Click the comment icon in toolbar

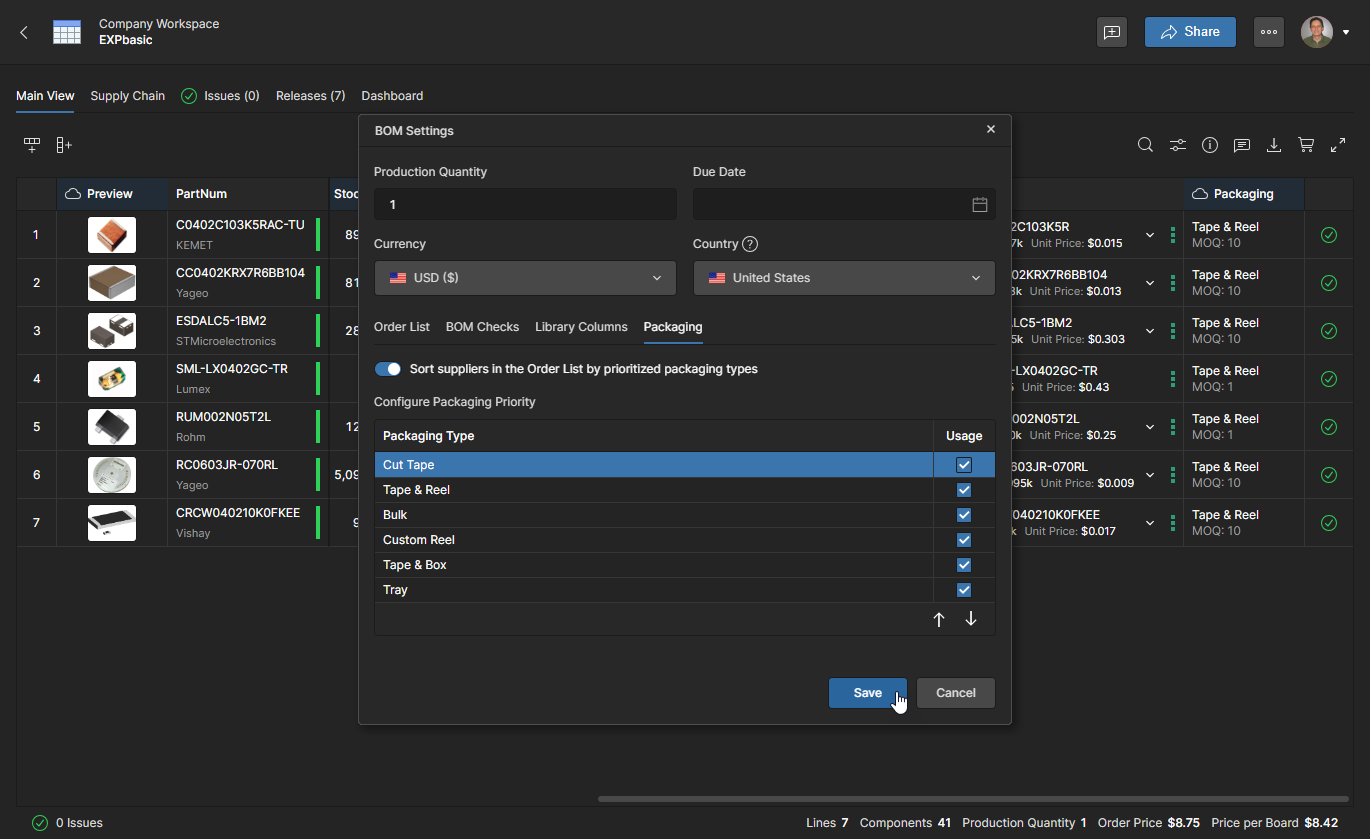[x=1242, y=145]
